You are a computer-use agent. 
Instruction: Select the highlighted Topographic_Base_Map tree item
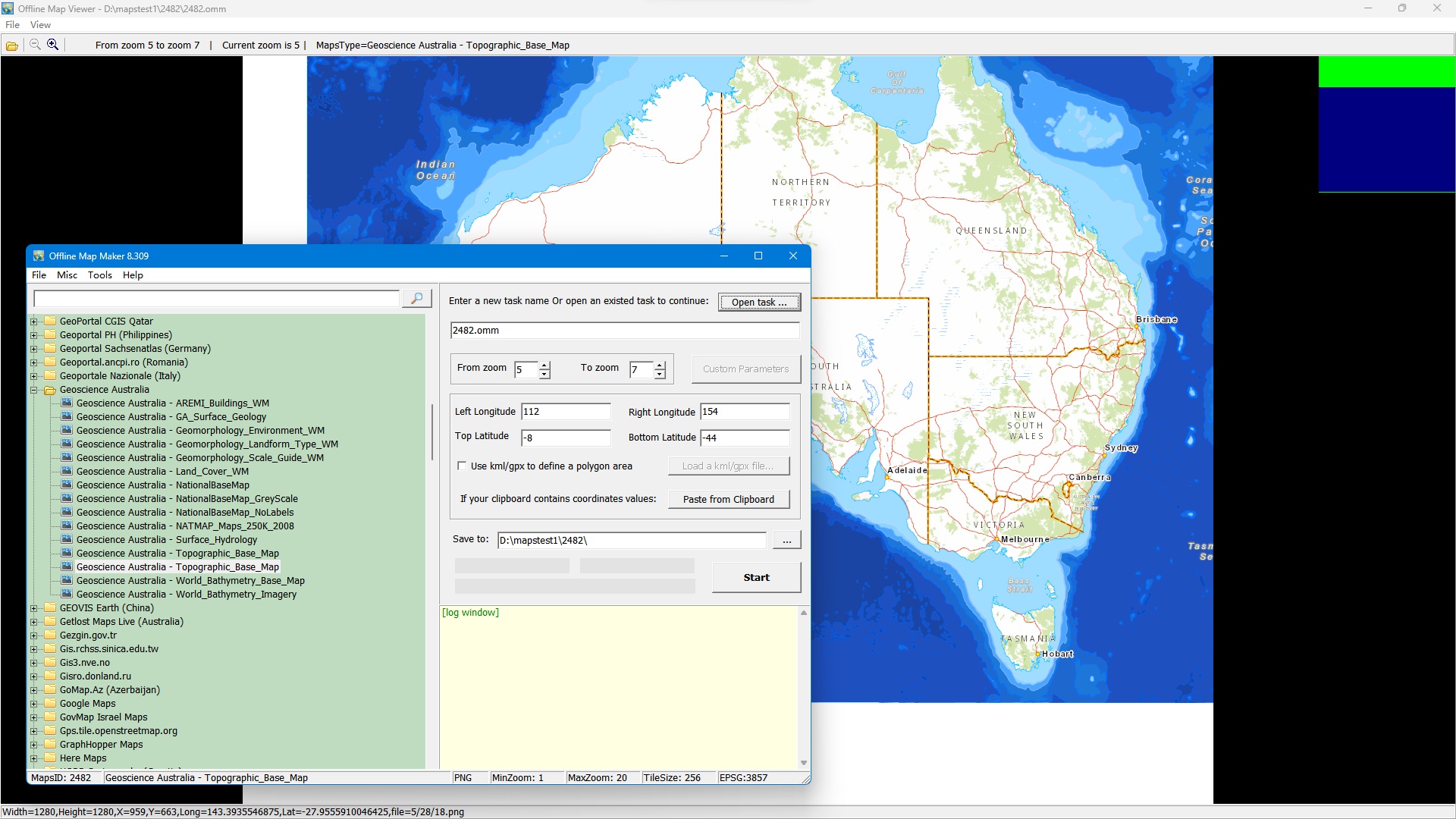click(x=177, y=566)
